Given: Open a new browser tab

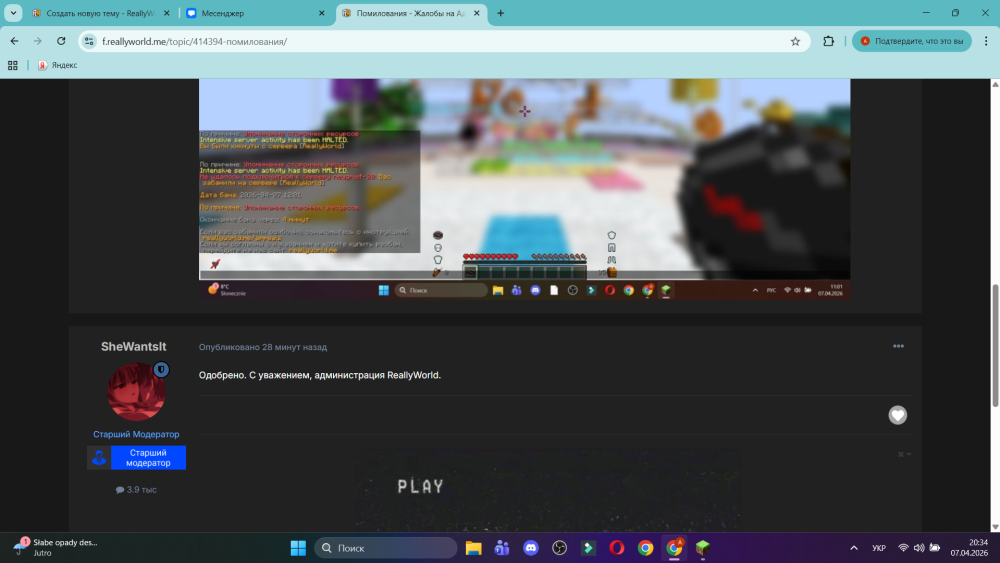Looking at the screenshot, I should point(501,13).
